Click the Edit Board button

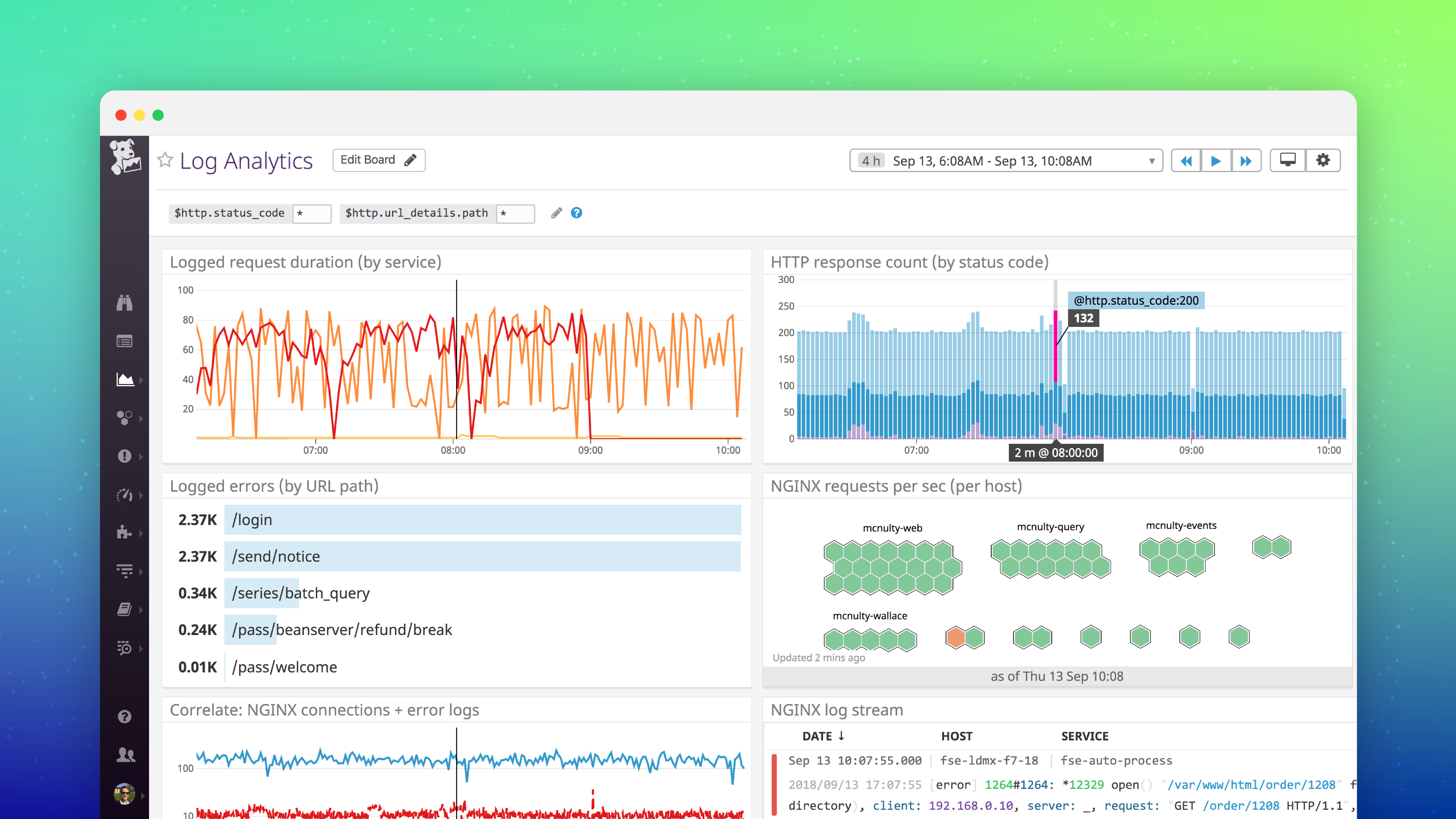tap(378, 159)
